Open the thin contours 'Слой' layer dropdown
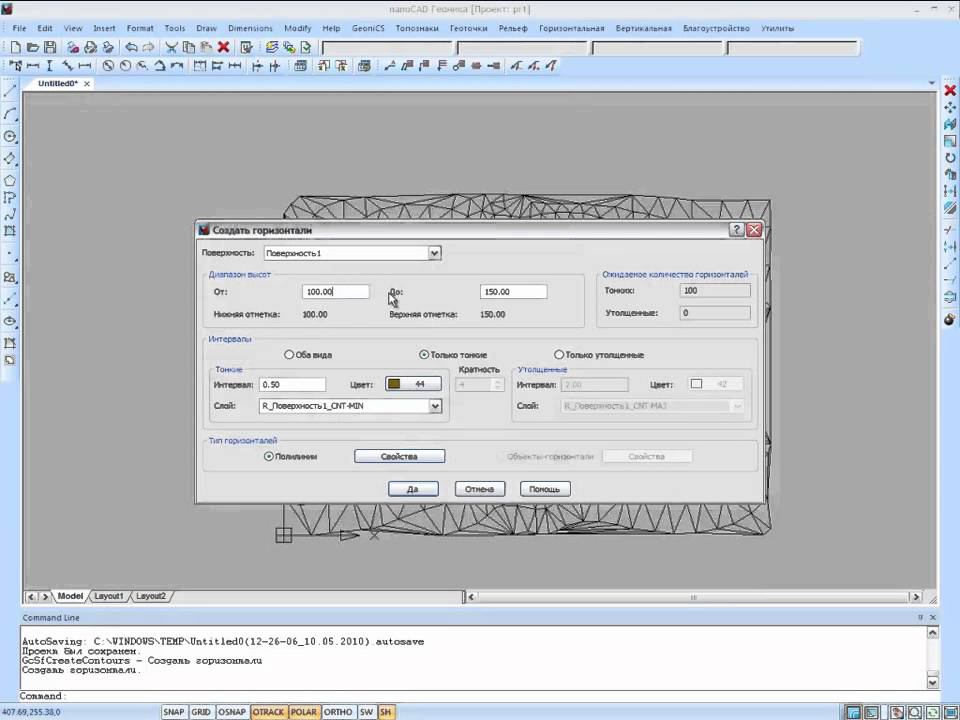 pos(435,406)
